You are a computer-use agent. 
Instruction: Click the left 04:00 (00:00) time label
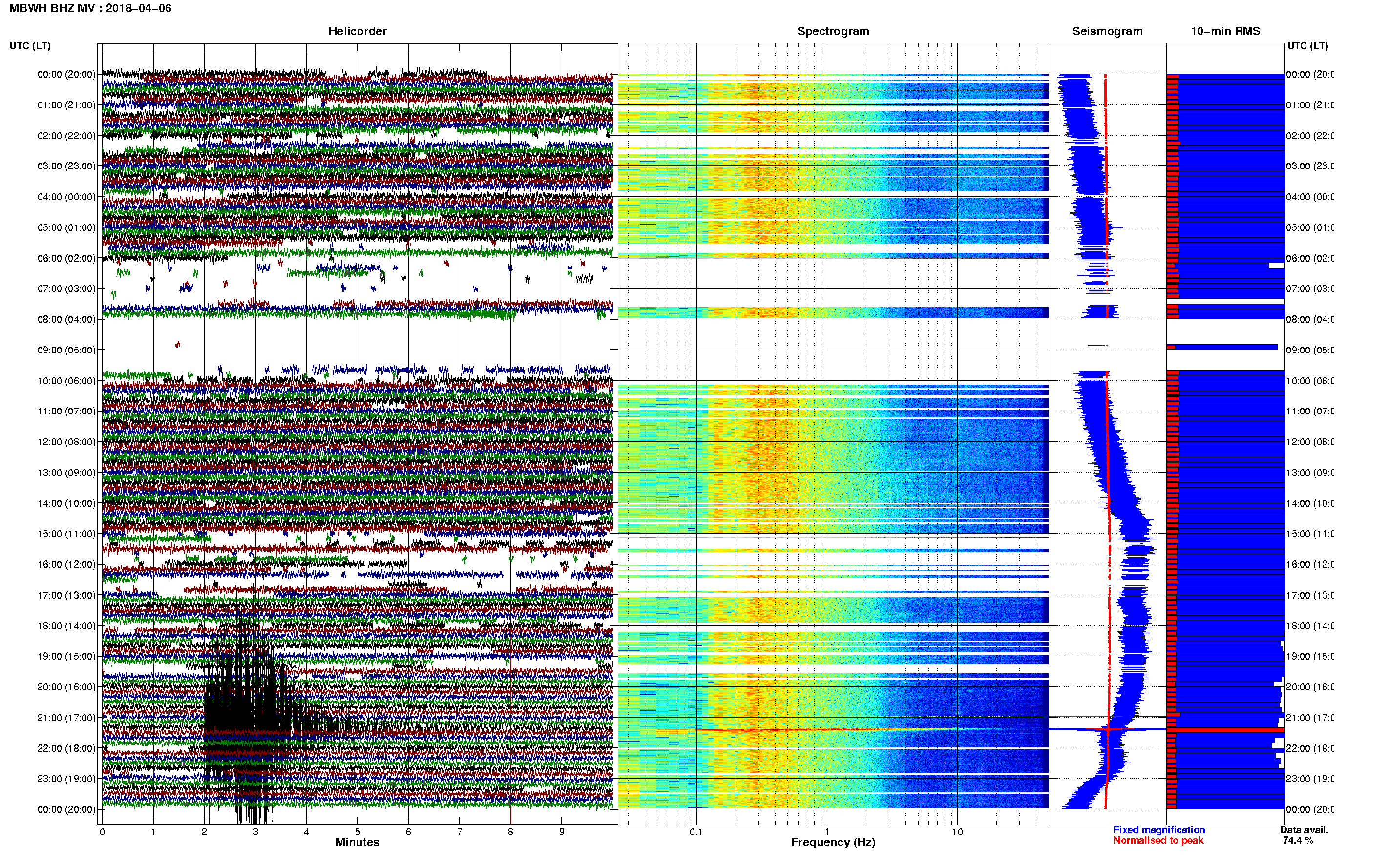66,197
